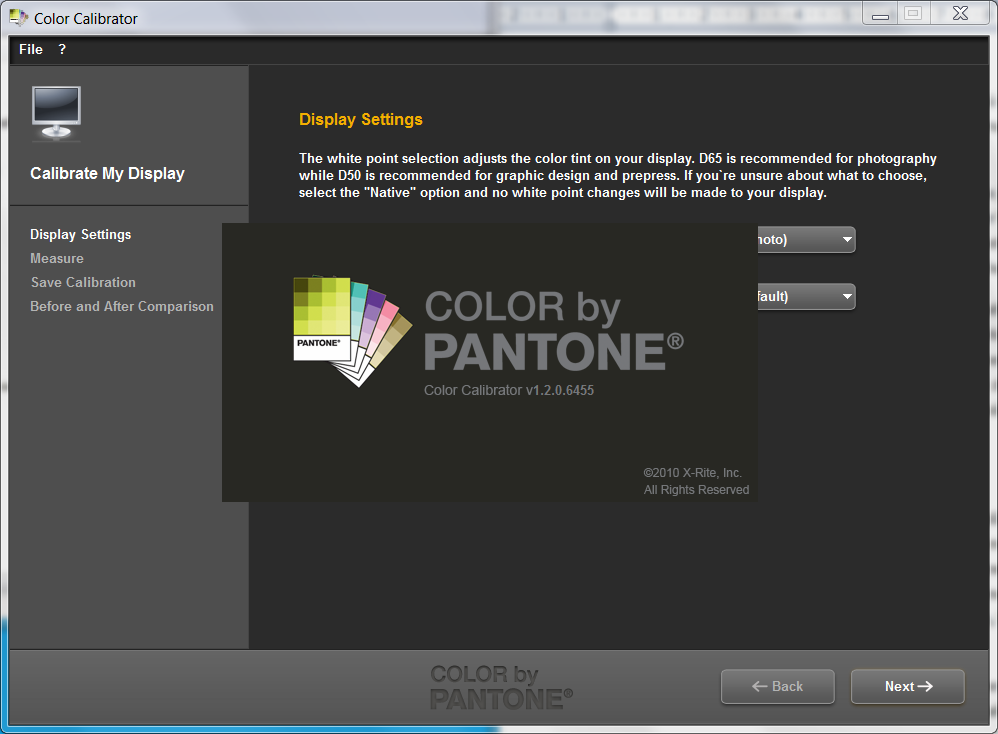Viewport: 998px width, 734px height.
Task: Select the Save Calibration step
Action: click(83, 282)
